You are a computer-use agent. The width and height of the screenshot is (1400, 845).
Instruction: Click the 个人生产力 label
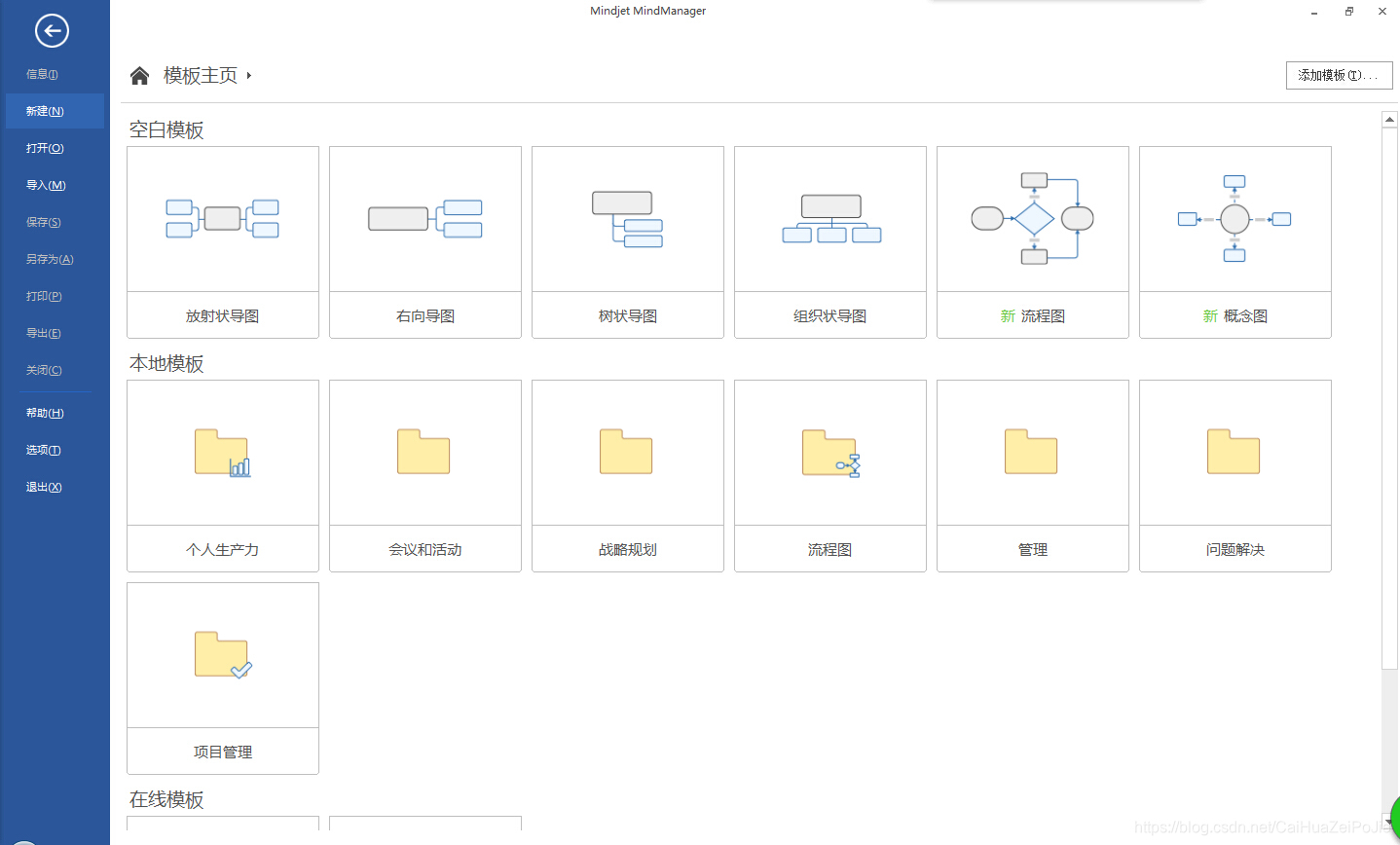pos(223,549)
